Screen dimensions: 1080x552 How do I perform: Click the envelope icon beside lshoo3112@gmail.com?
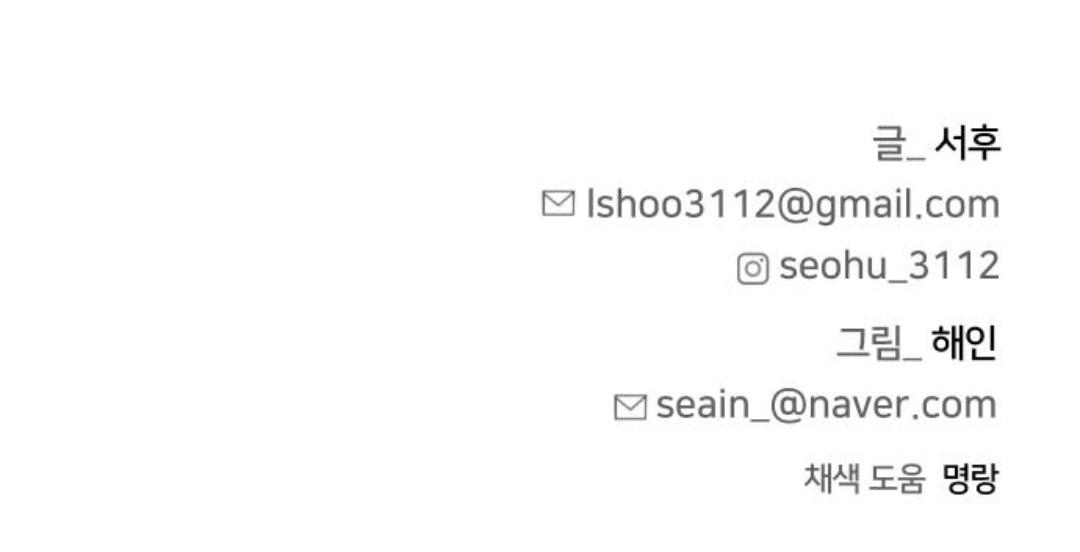pos(558,204)
